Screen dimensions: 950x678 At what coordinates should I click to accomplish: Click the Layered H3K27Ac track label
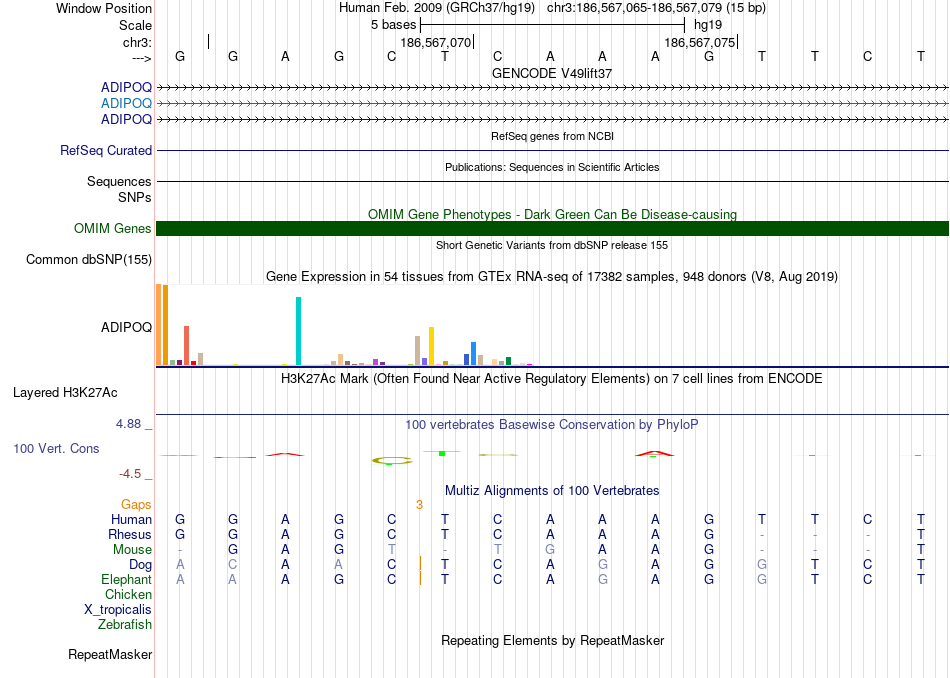tap(65, 393)
